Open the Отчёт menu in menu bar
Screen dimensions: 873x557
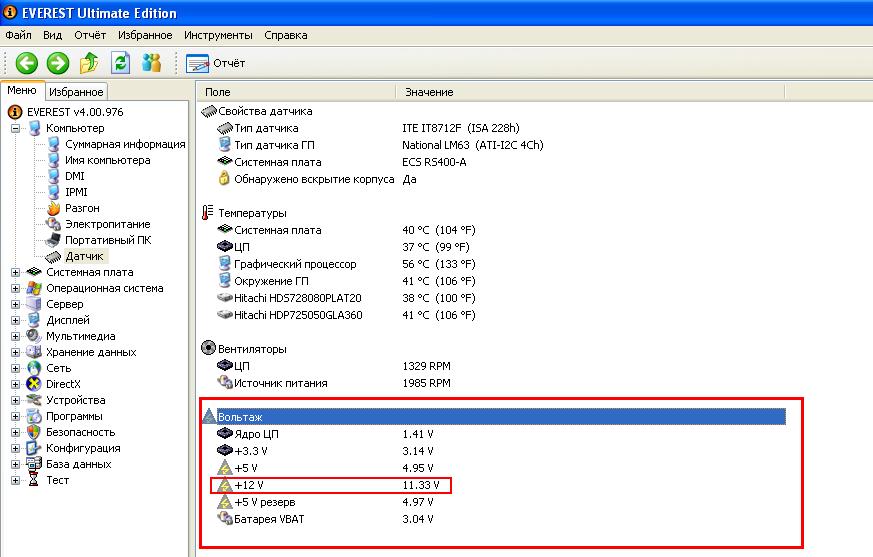(x=90, y=35)
